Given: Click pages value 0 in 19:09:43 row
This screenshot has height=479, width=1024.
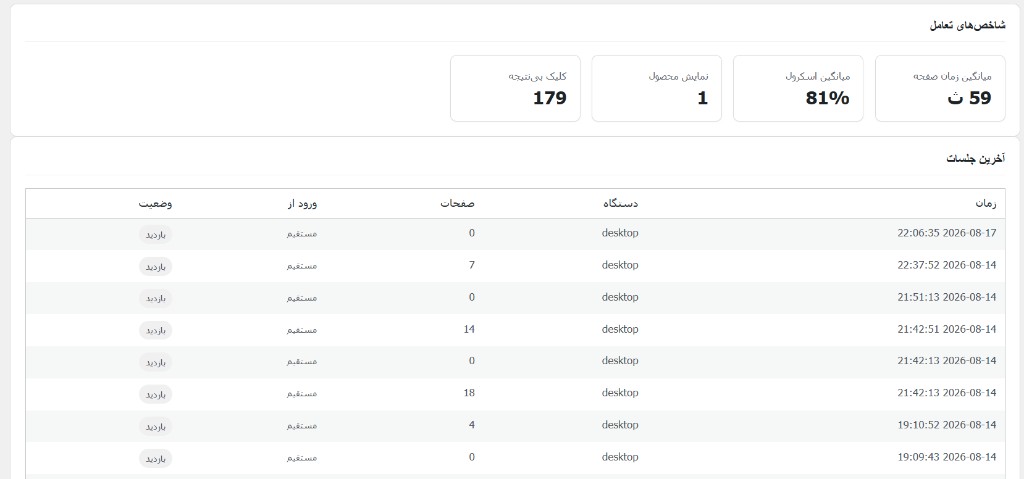Looking at the screenshot, I should 472,457.
